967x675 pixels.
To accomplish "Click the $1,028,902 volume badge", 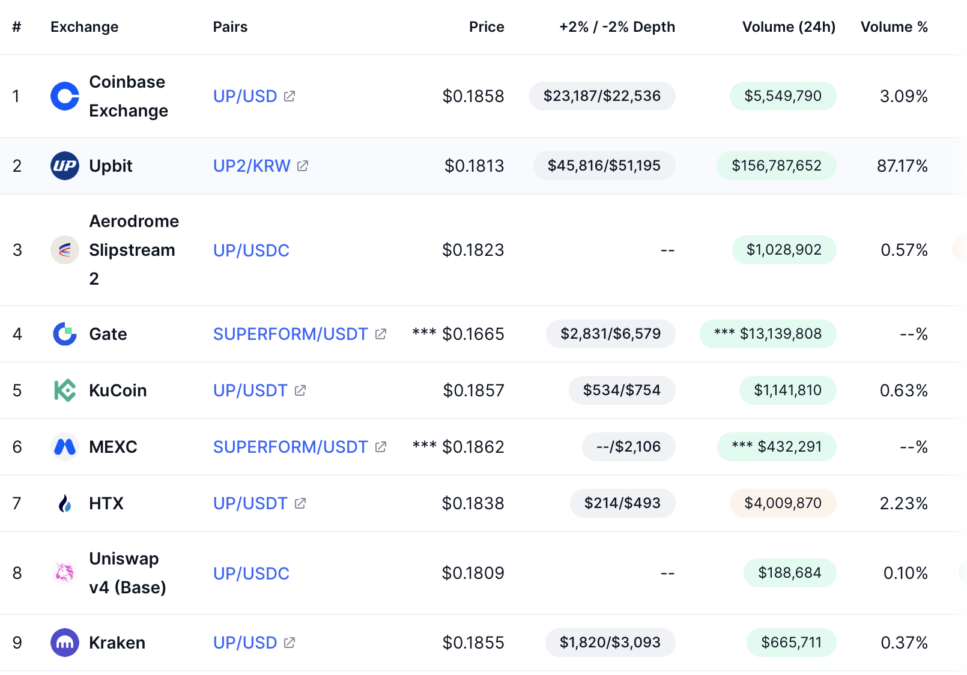I will (x=784, y=250).
